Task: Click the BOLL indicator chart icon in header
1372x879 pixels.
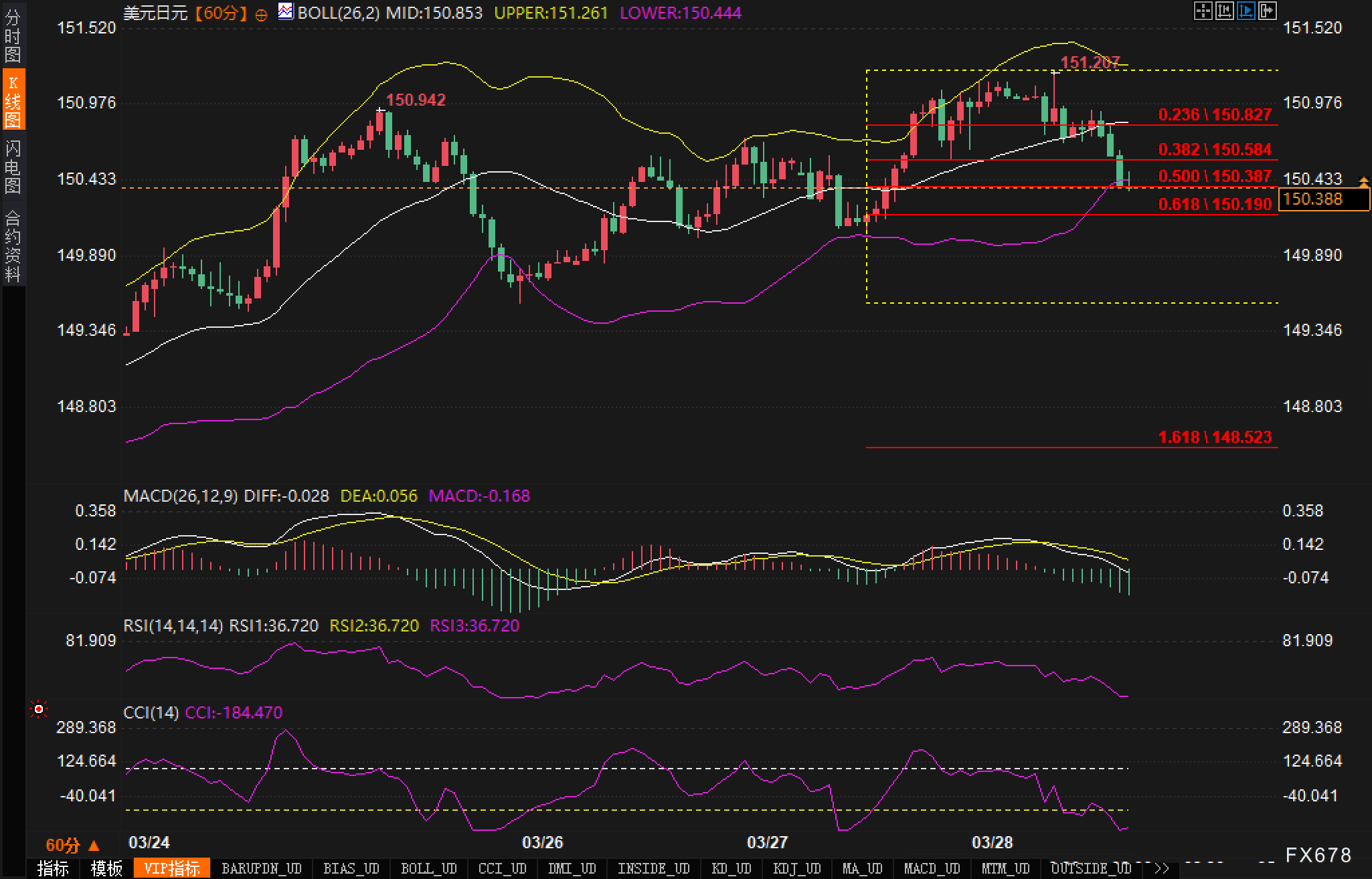Action: click(286, 11)
